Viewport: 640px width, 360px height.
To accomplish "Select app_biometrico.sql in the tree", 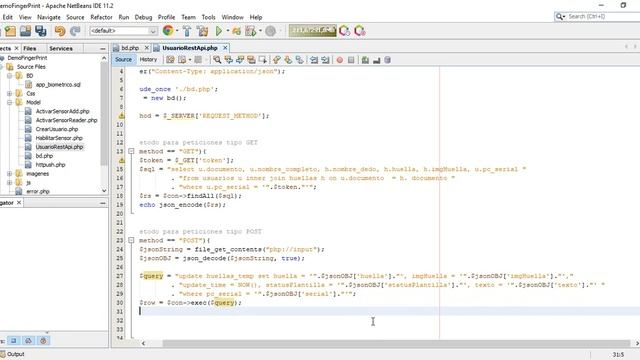I will click(x=58, y=84).
